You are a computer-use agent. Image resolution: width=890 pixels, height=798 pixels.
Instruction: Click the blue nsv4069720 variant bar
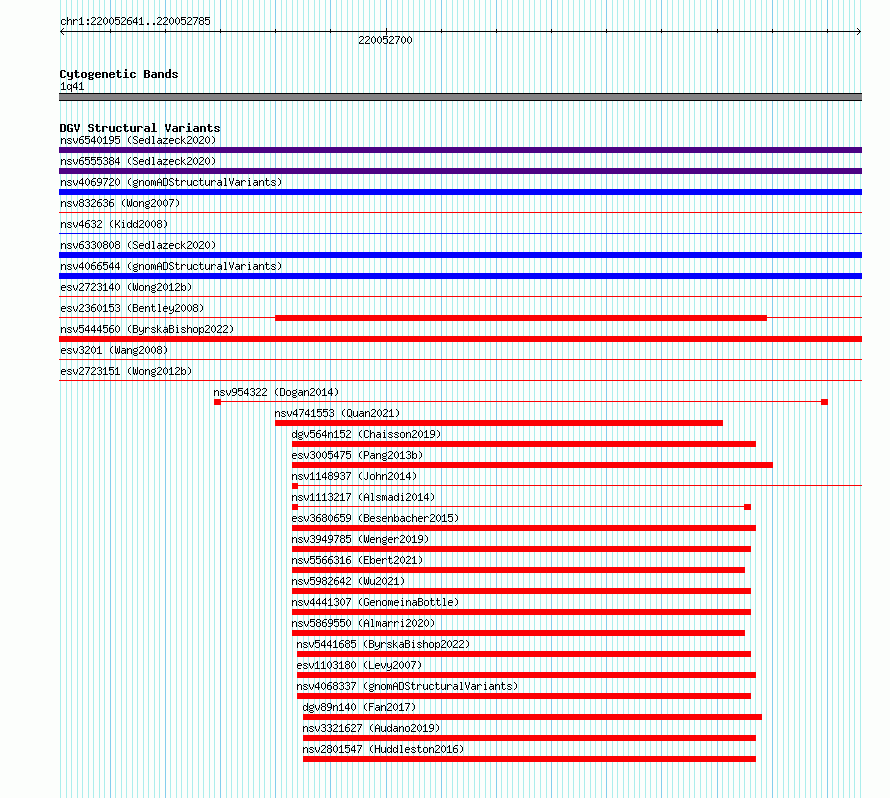tap(460, 192)
